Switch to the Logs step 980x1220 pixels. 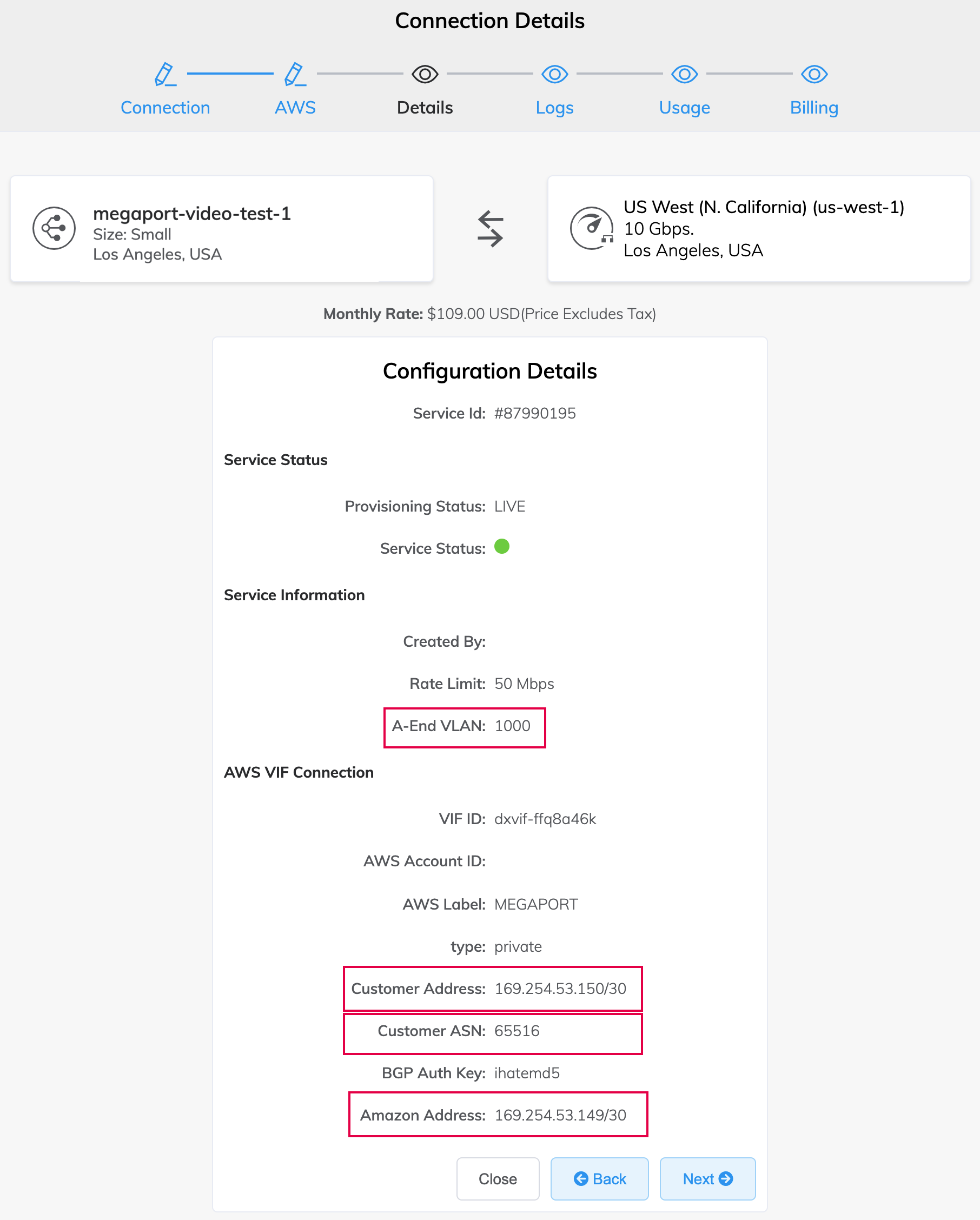(554, 108)
